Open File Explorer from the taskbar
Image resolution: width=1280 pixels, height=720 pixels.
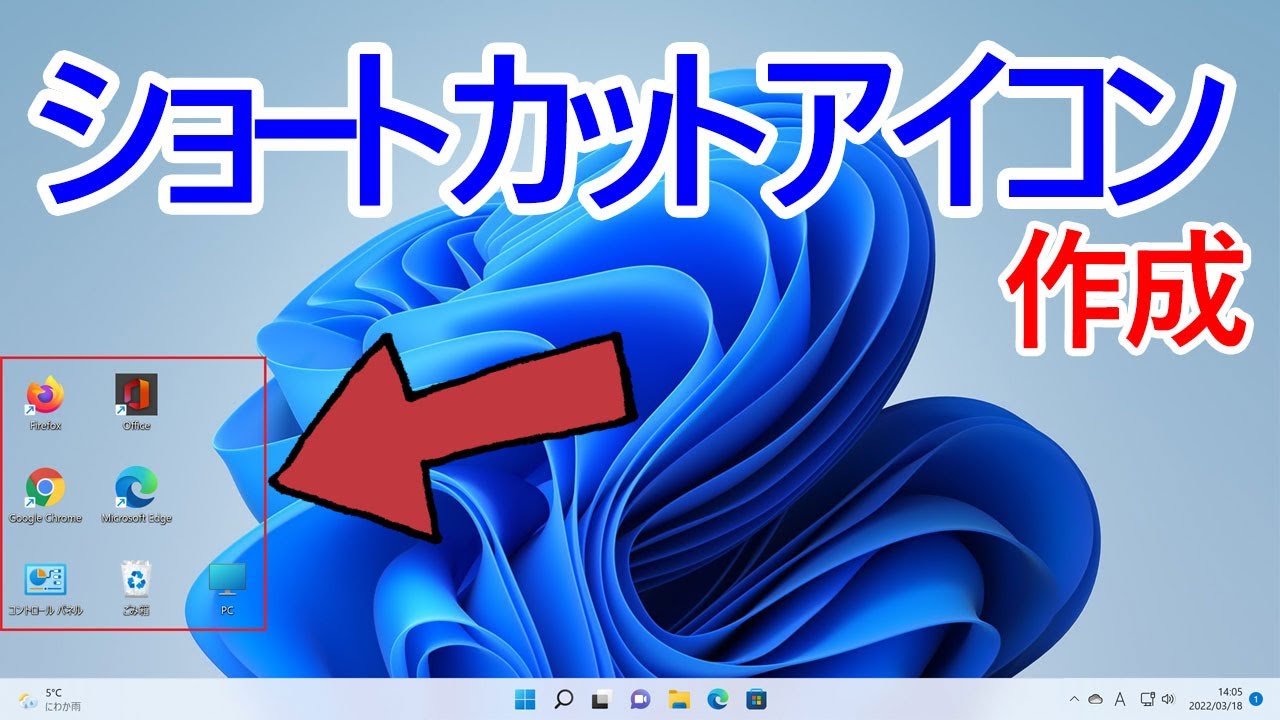coord(677,702)
